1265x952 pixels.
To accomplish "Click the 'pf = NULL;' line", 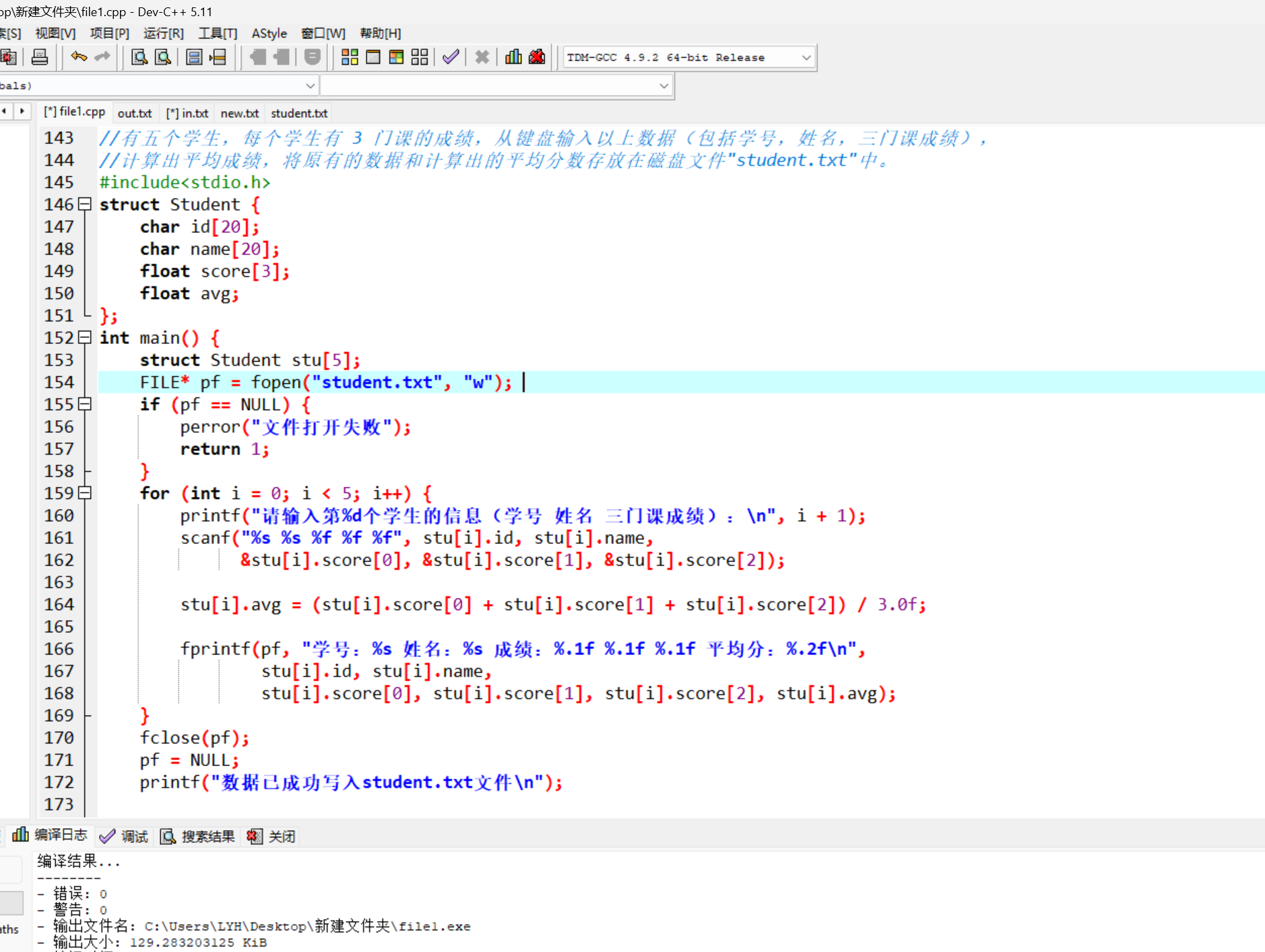I will point(189,759).
